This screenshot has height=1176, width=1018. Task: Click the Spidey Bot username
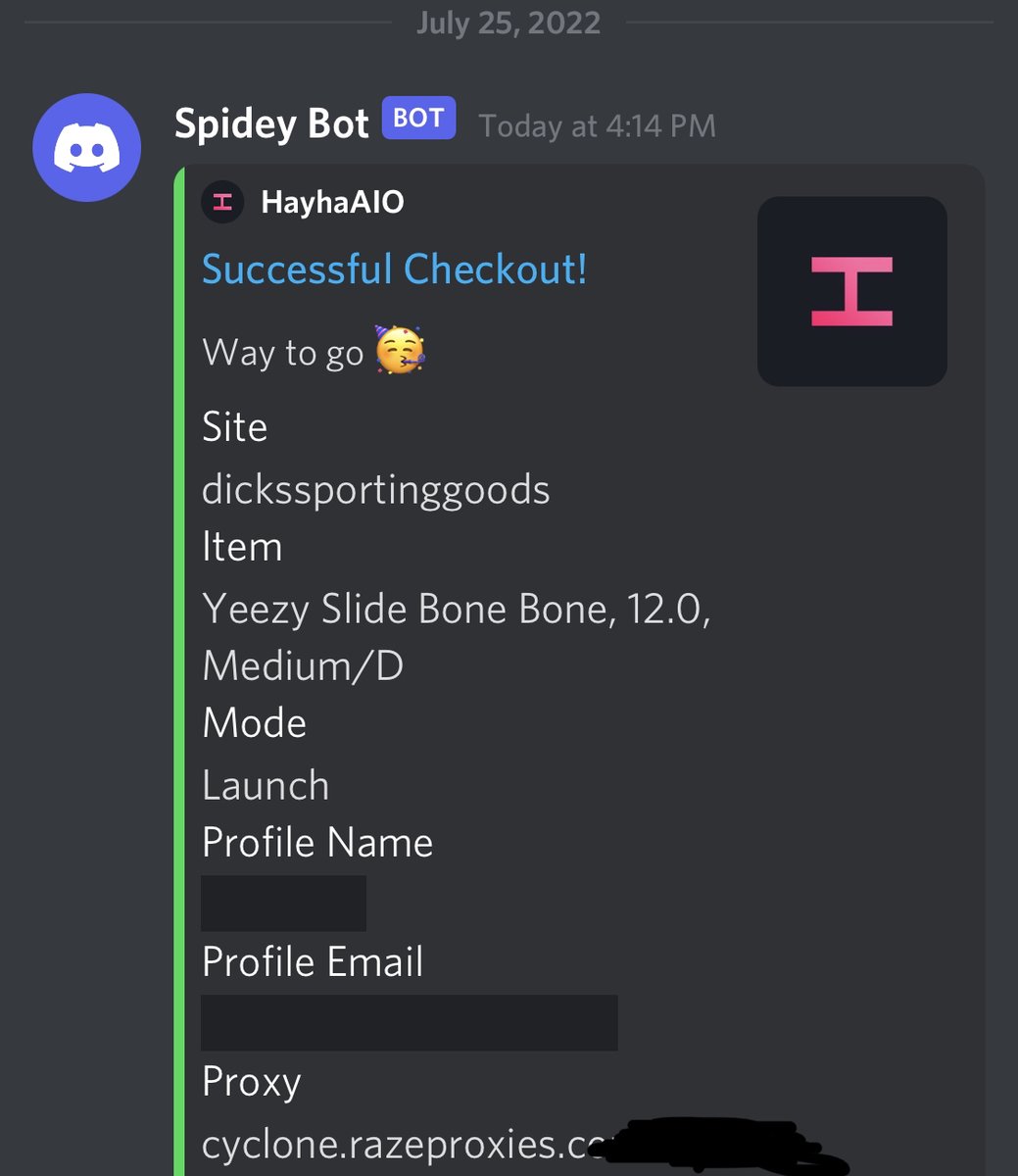pyautogui.click(x=271, y=123)
